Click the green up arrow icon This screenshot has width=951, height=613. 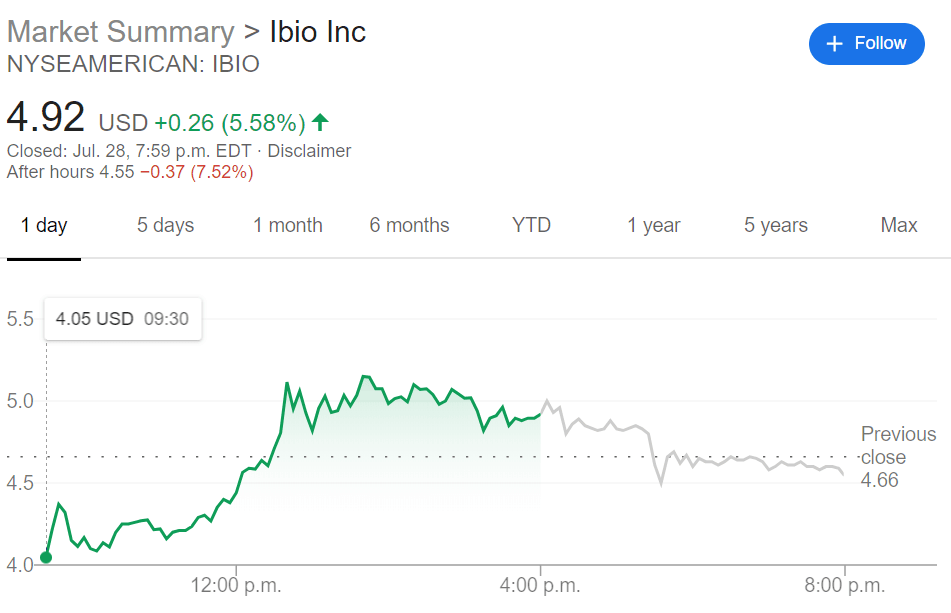pyautogui.click(x=320, y=123)
